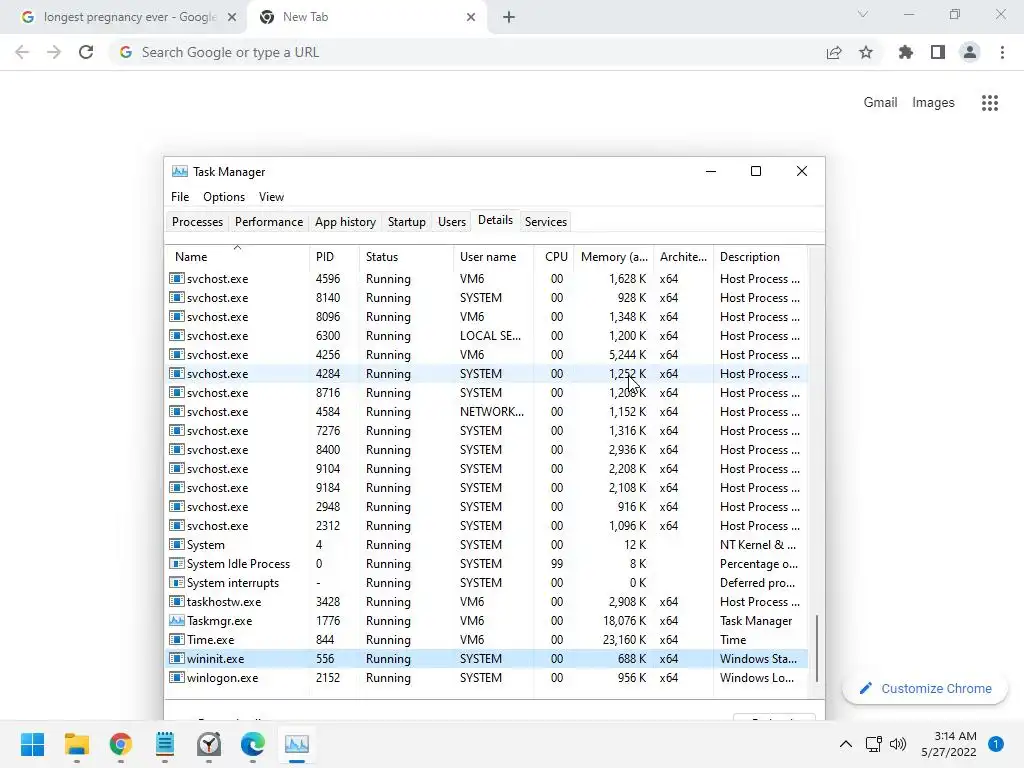
Task: Open notification badge in taskbar
Action: point(996,744)
